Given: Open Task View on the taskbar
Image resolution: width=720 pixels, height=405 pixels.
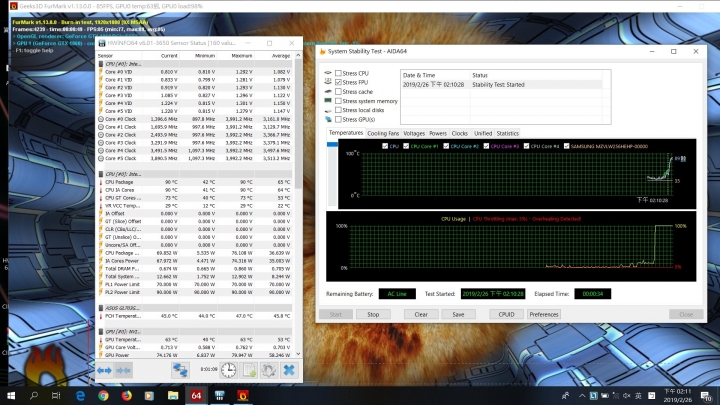Looking at the screenshot, I should [56, 395].
